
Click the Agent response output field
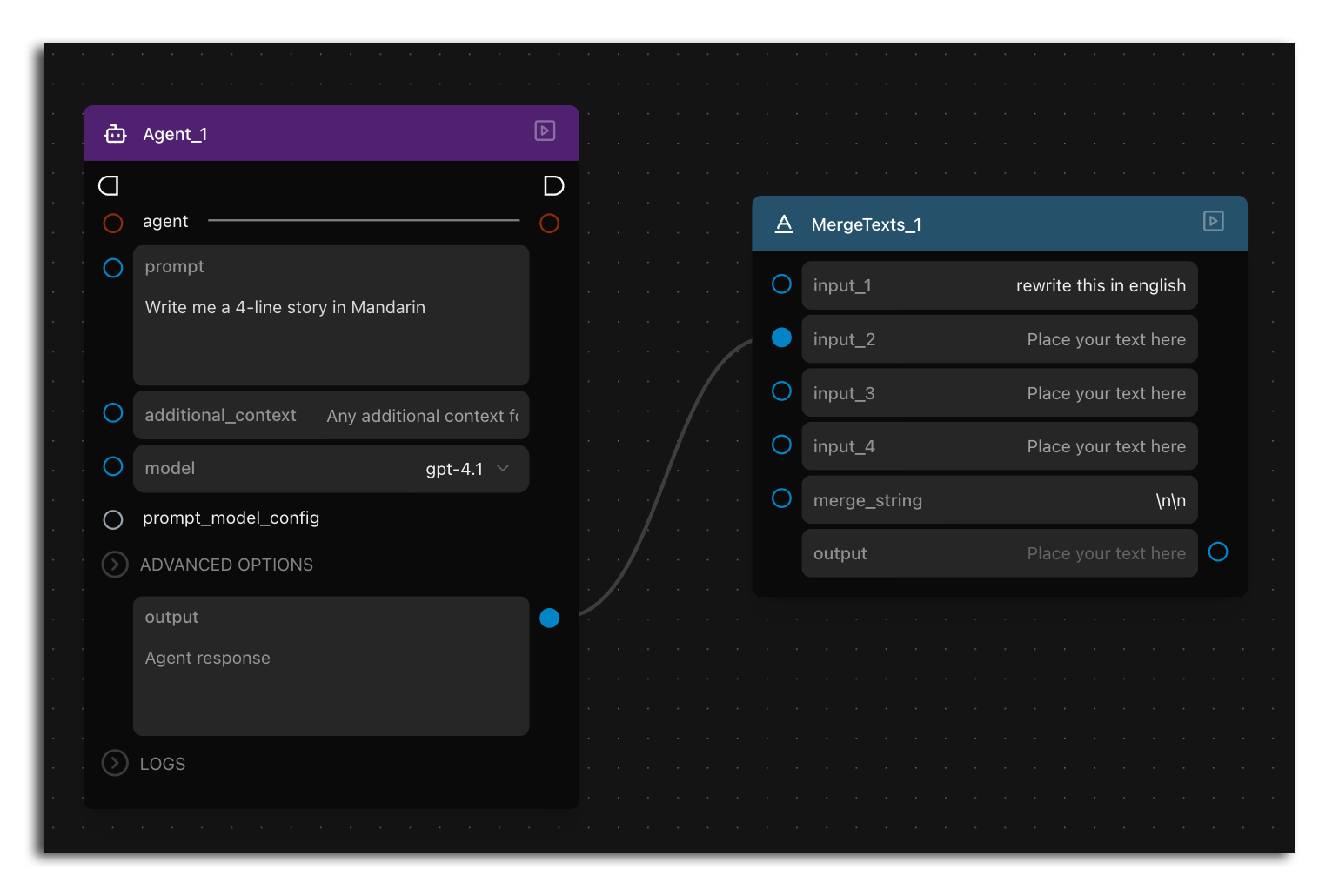(331, 665)
